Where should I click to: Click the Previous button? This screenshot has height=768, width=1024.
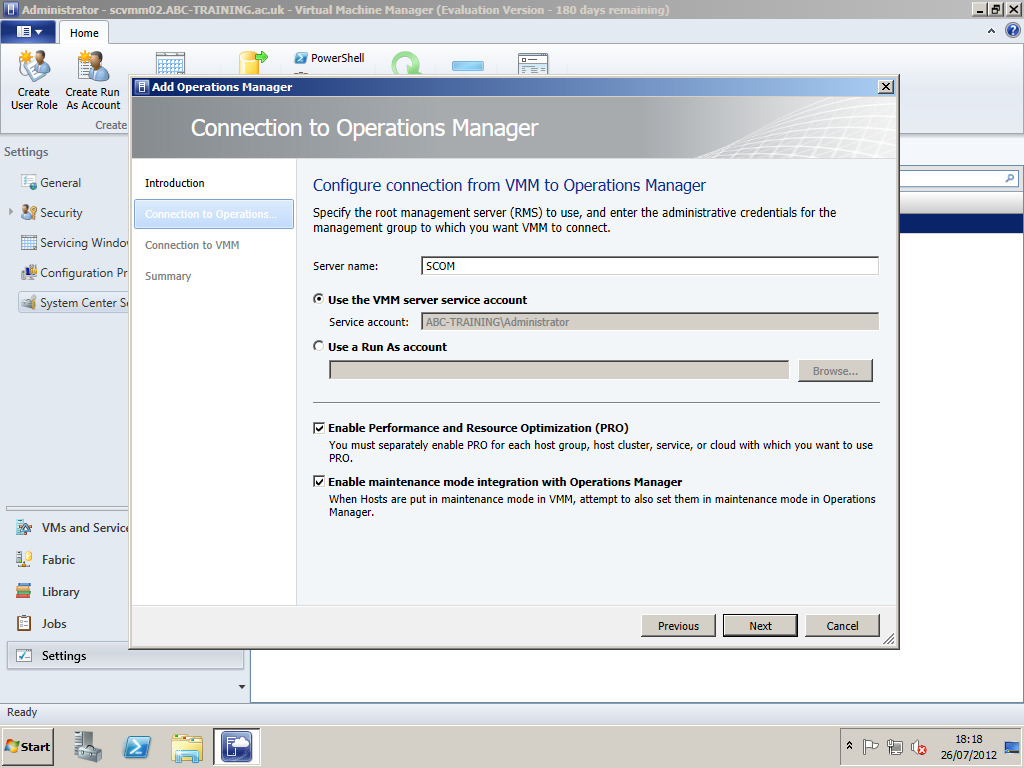[679, 626]
